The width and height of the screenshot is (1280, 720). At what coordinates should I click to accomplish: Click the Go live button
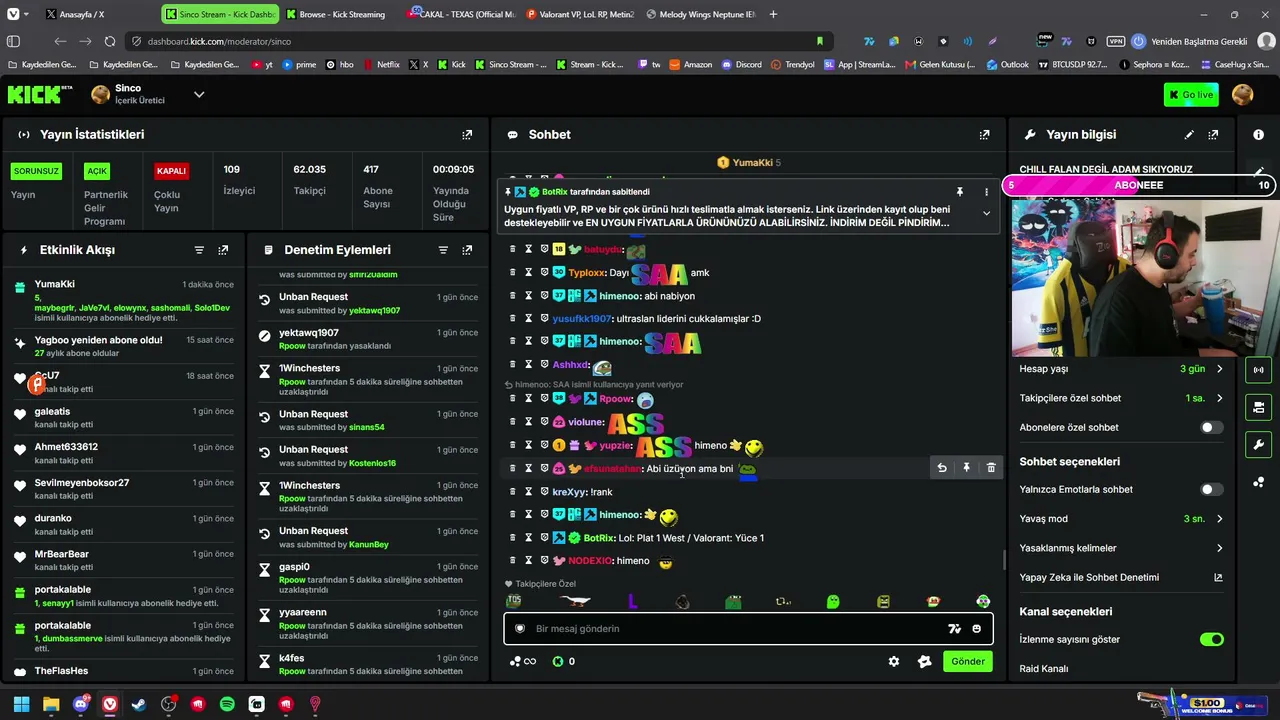pyautogui.click(x=1191, y=95)
